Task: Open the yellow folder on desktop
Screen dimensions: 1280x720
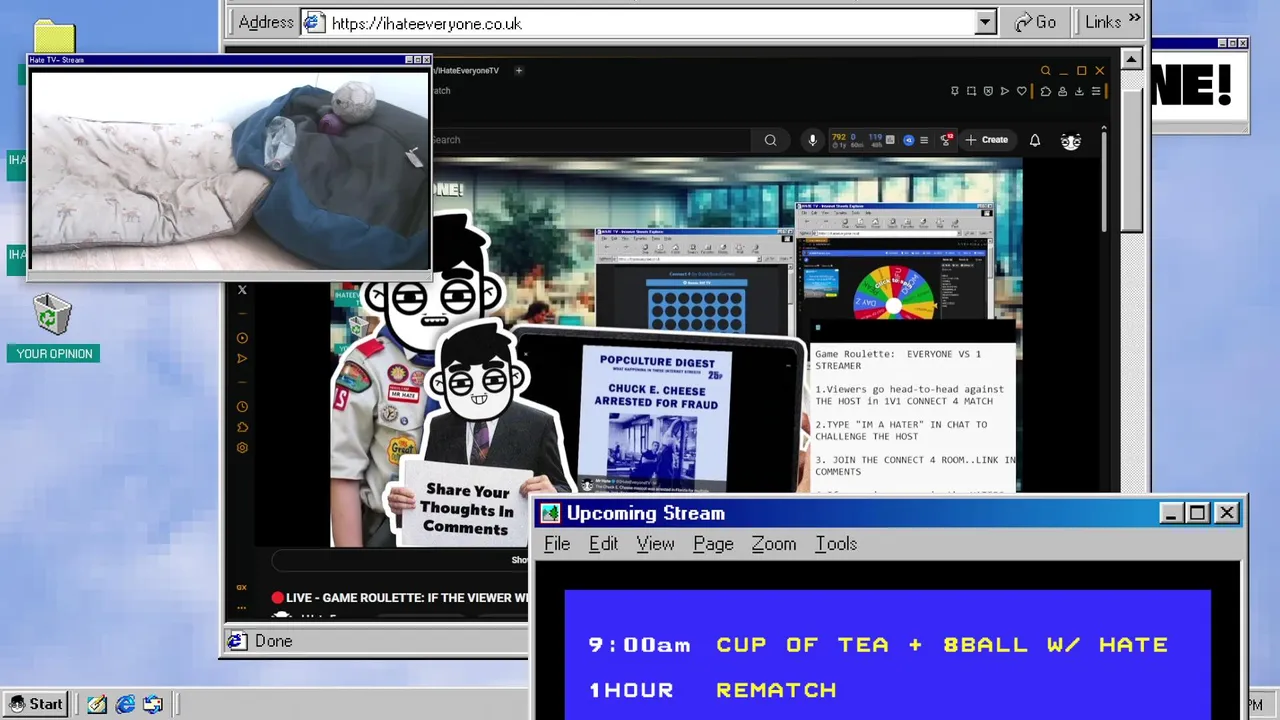Action: click(x=54, y=37)
